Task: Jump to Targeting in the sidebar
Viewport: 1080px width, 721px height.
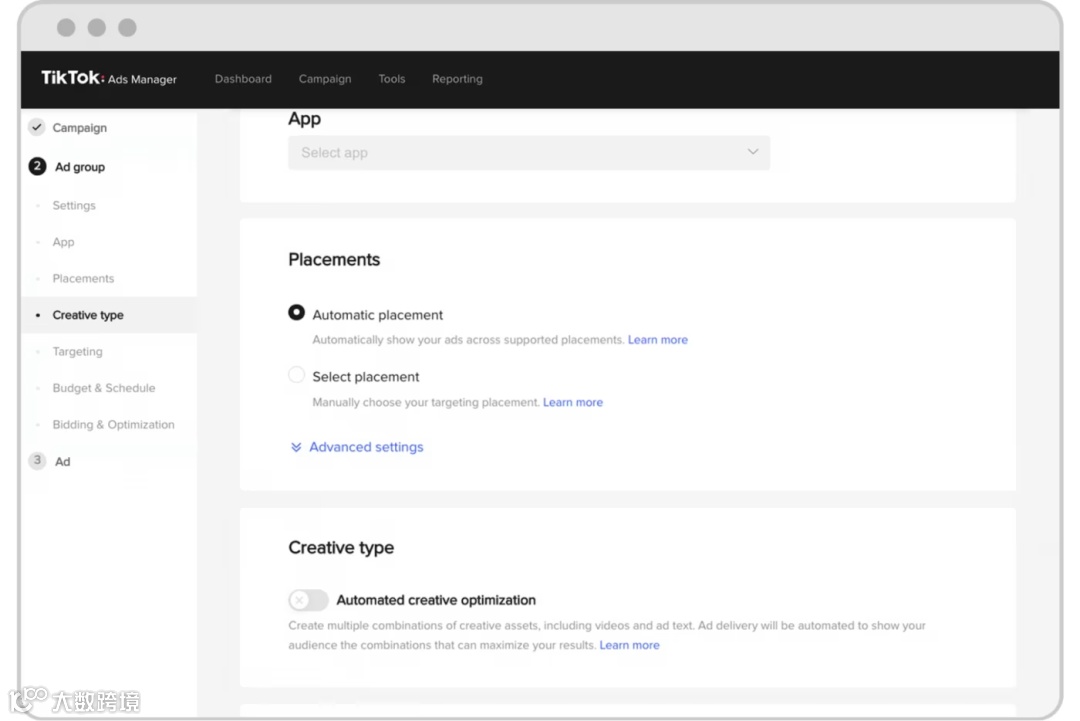Action: click(78, 352)
